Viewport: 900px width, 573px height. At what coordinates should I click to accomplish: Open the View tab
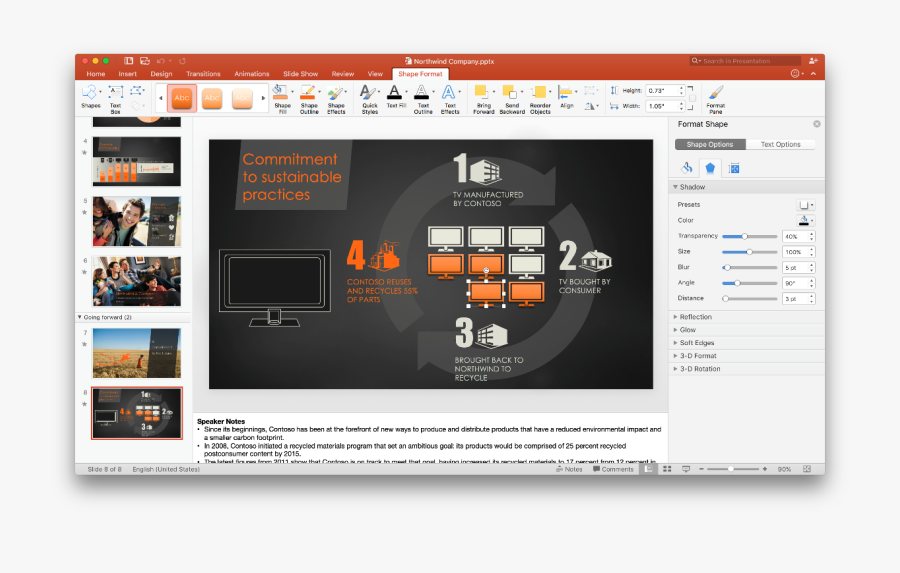pos(375,74)
